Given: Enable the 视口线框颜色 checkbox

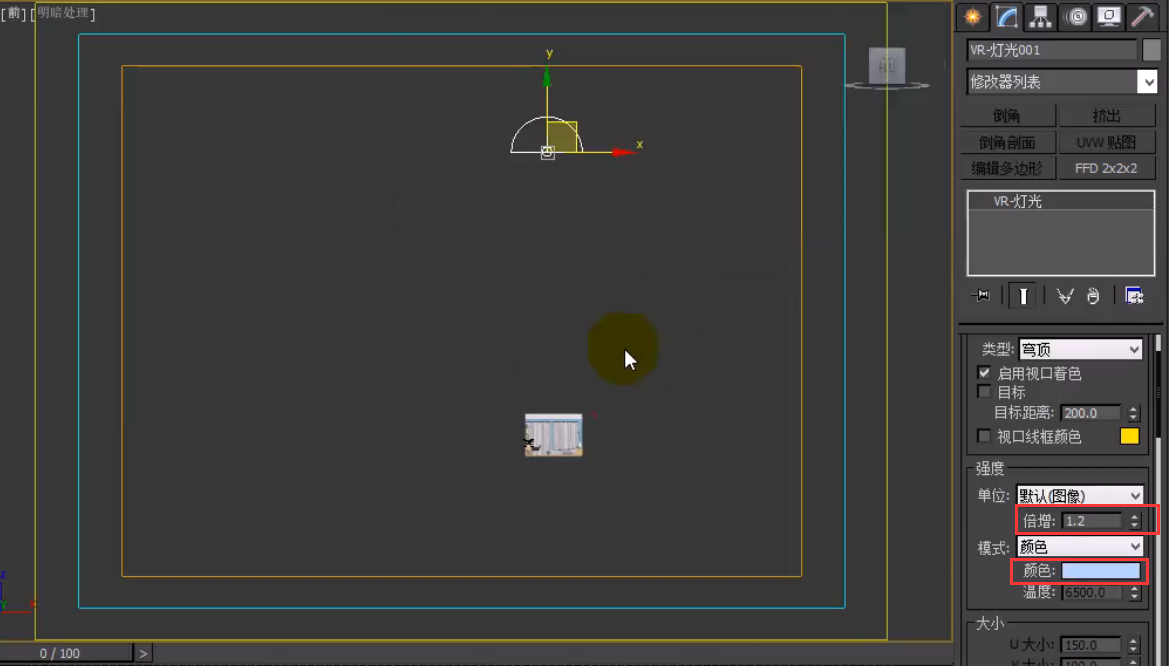Looking at the screenshot, I should pyautogui.click(x=984, y=436).
